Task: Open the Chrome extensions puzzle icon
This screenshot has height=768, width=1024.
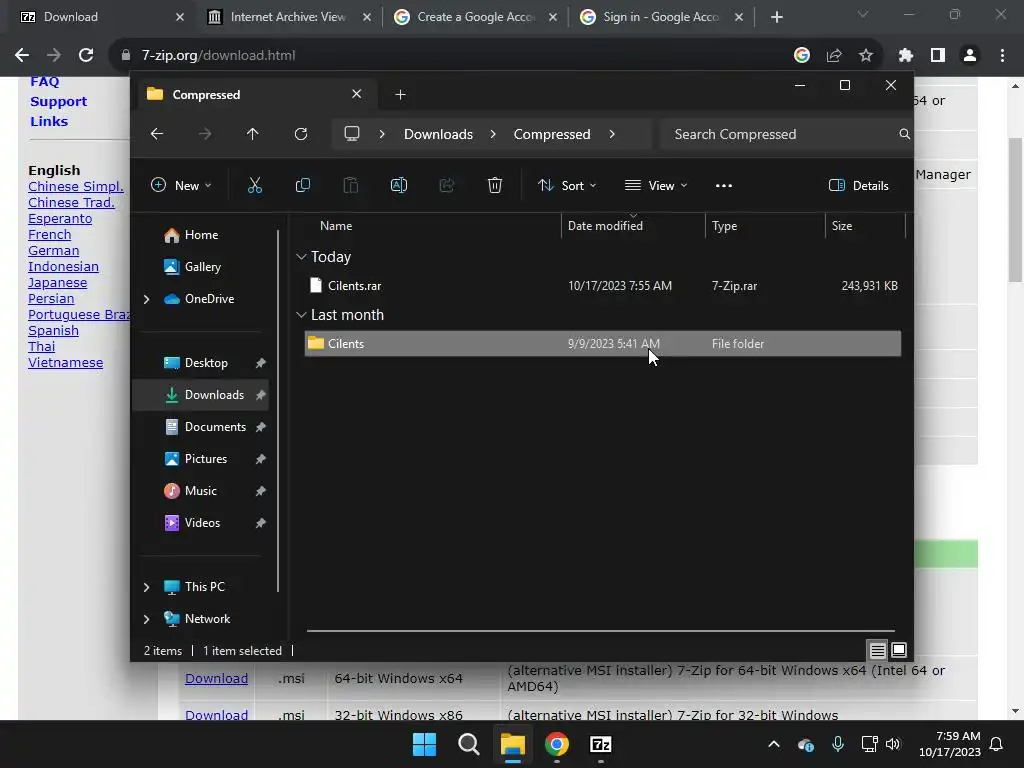Action: point(905,56)
